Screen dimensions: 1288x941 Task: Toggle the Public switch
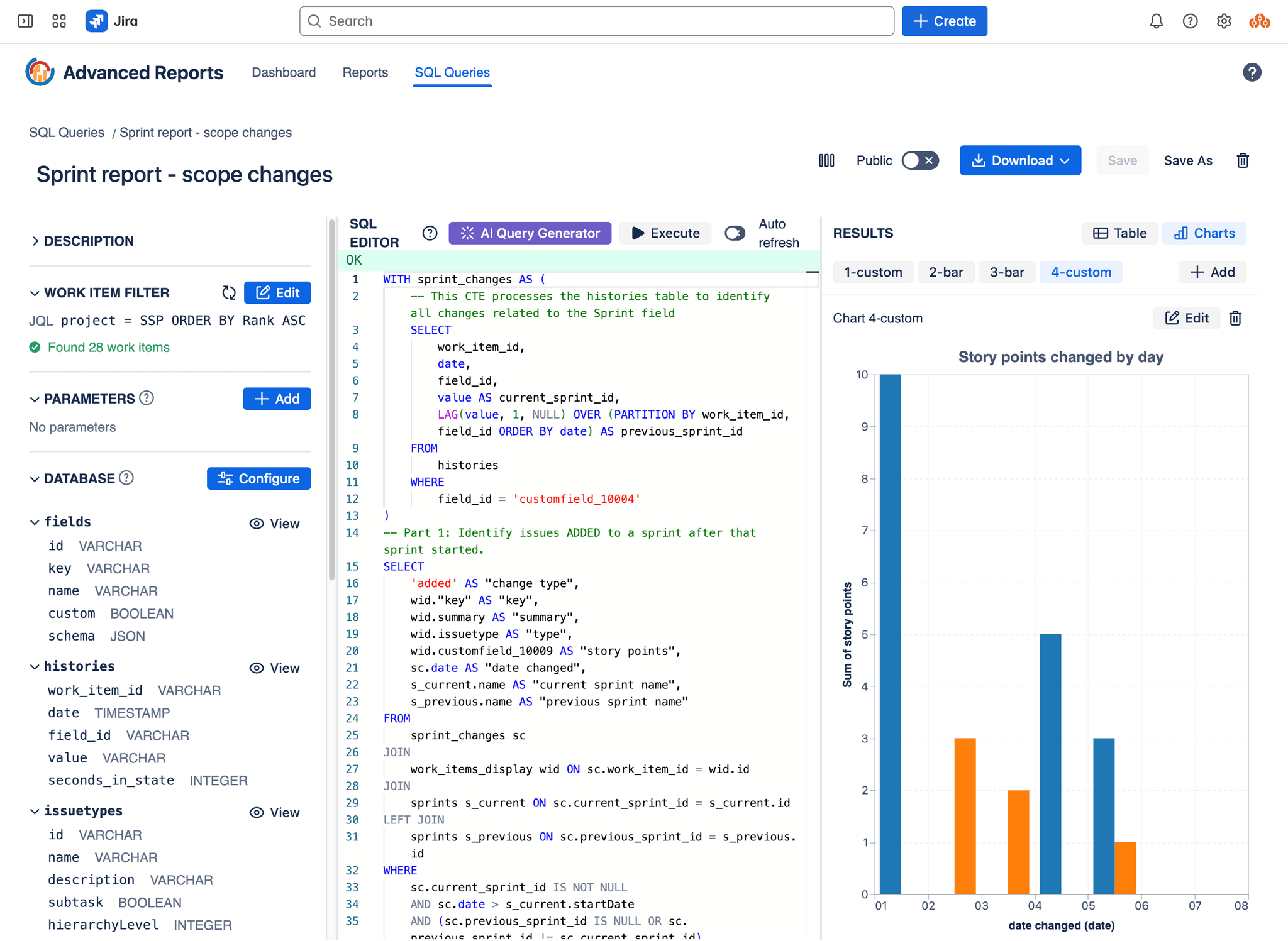coord(920,161)
